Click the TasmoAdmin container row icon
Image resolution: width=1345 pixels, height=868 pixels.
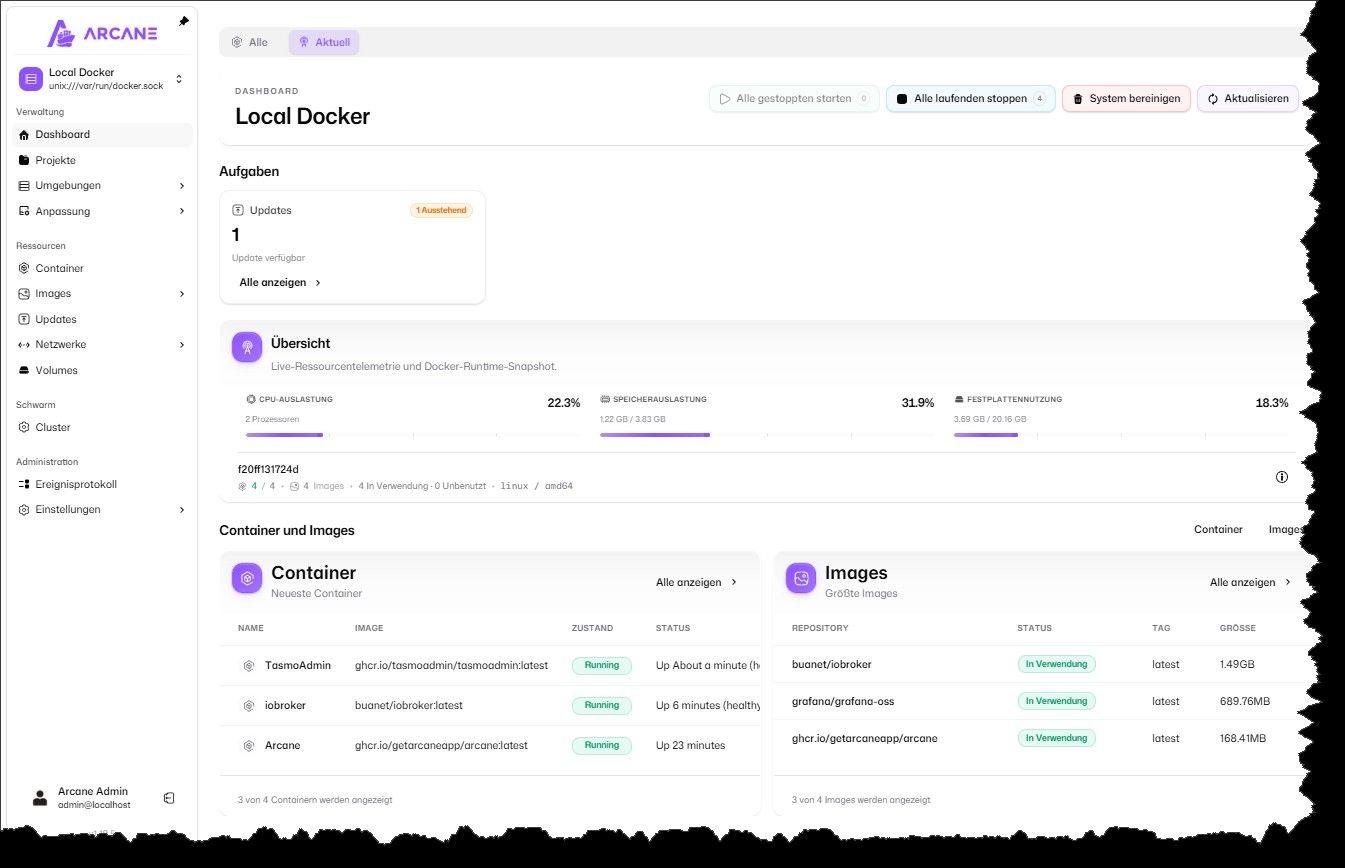coord(249,665)
